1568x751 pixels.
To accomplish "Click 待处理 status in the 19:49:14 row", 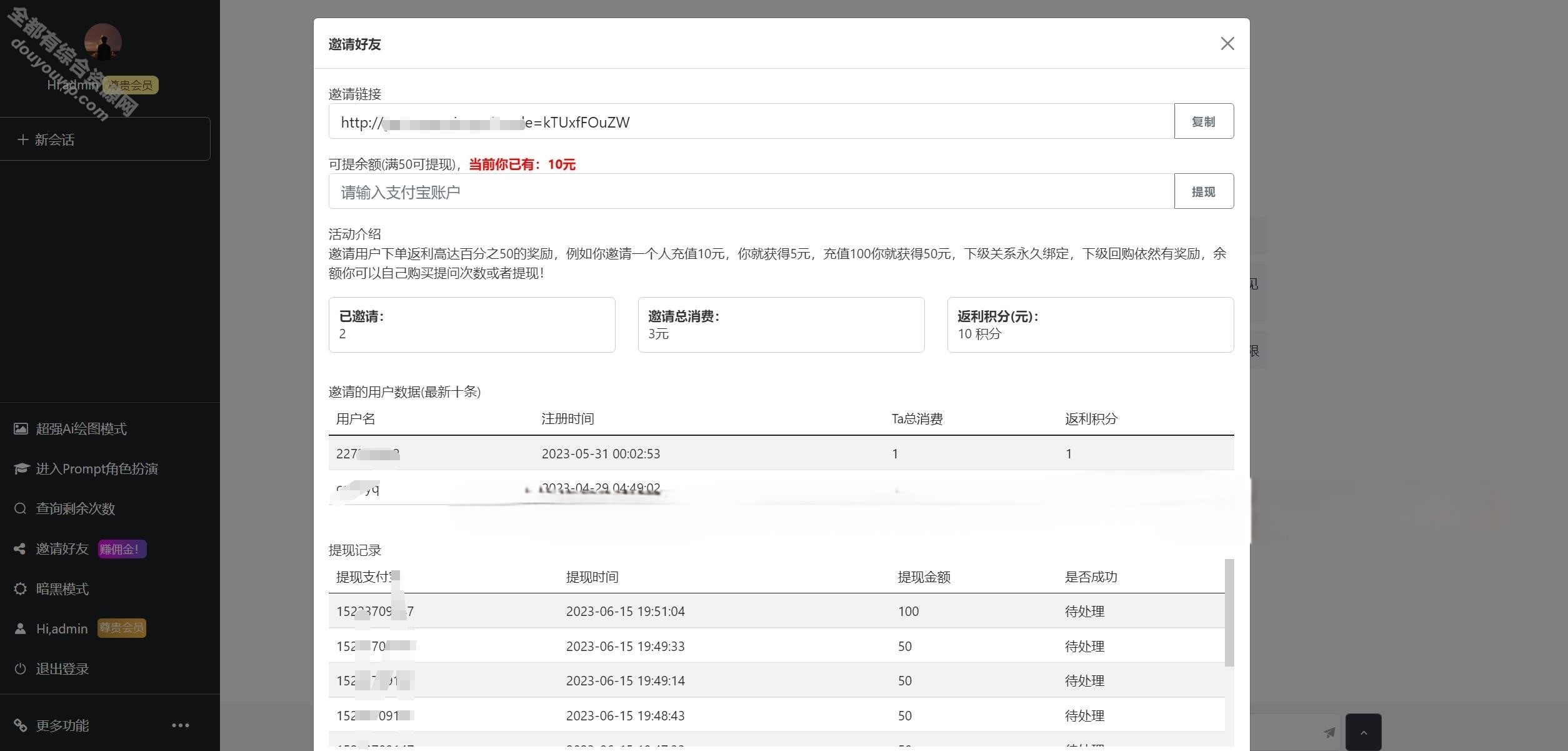I will click(x=1085, y=680).
